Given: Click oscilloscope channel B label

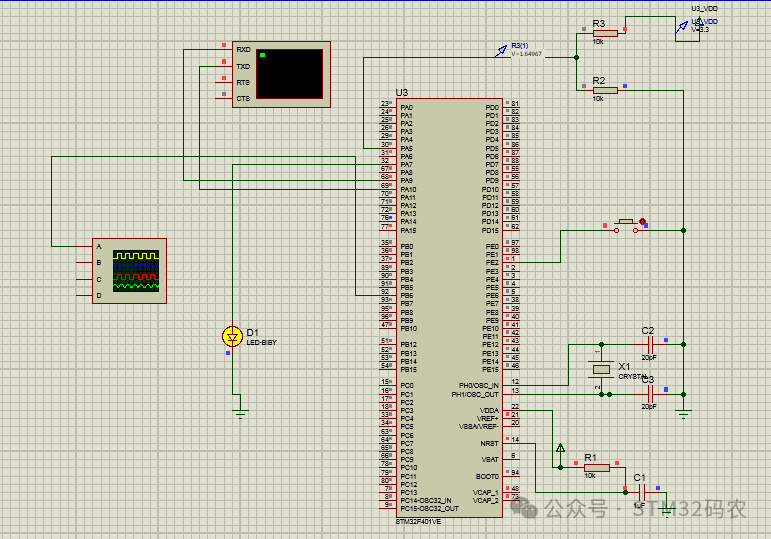Looking at the screenshot, I should click(x=99, y=263).
